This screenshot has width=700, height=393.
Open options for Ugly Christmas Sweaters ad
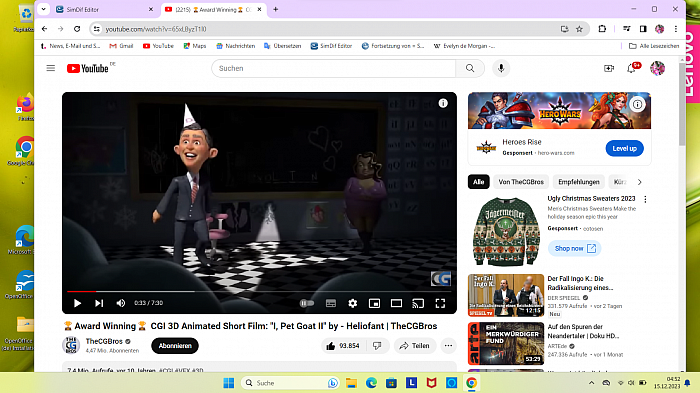645,199
